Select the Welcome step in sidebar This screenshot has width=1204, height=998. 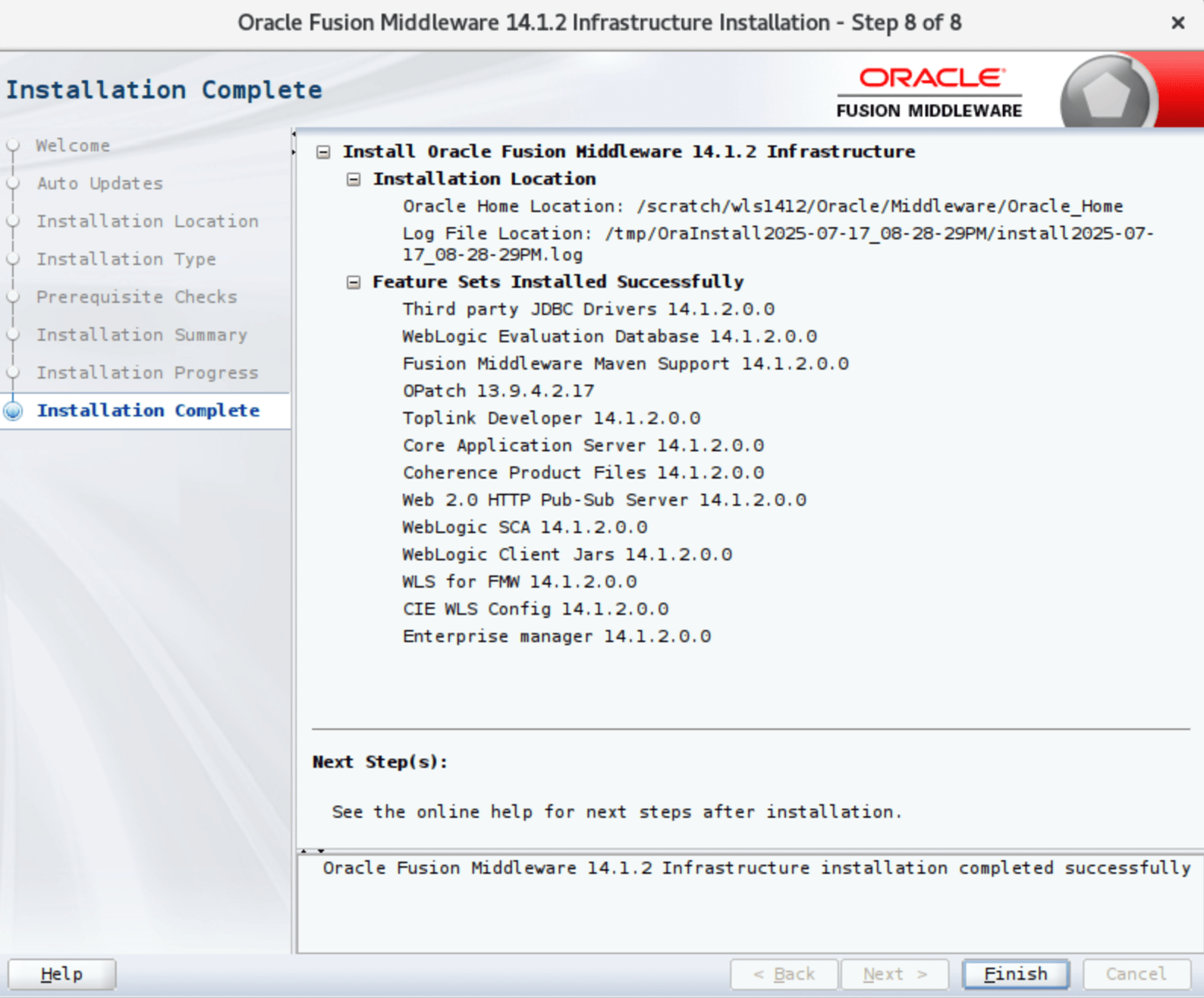(x=73, y=145)
